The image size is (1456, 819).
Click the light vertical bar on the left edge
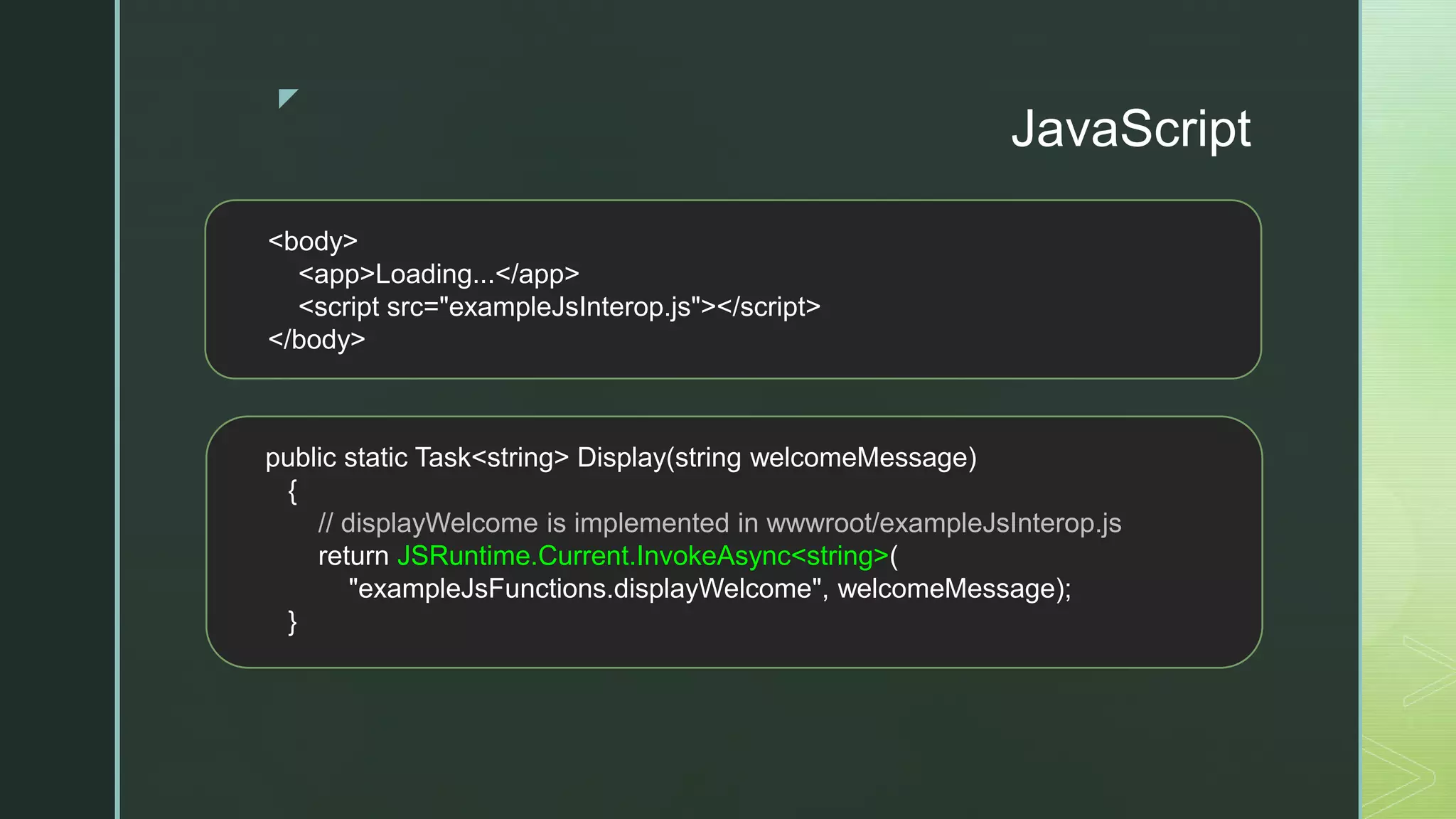point(117,409)
